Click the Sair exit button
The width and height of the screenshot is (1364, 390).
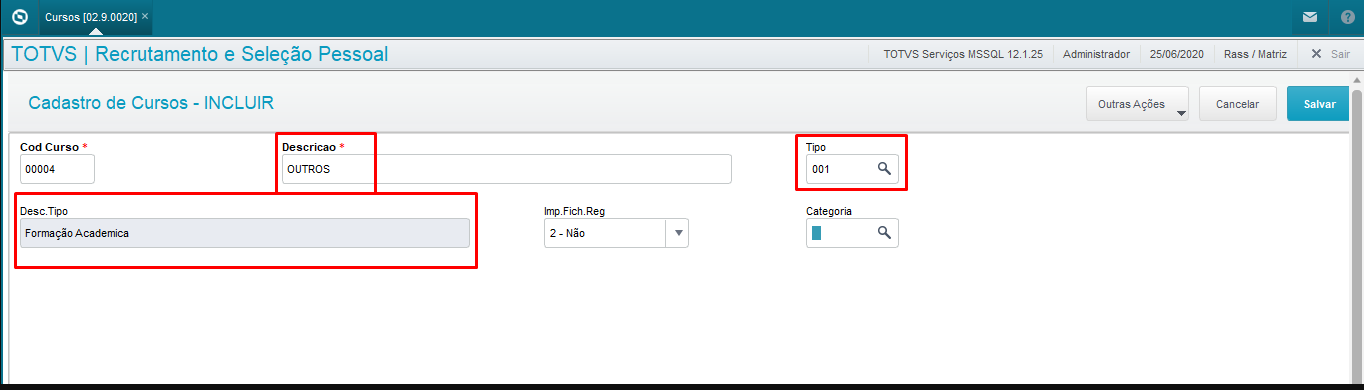pyautogui.click(x=1330, y=54)
